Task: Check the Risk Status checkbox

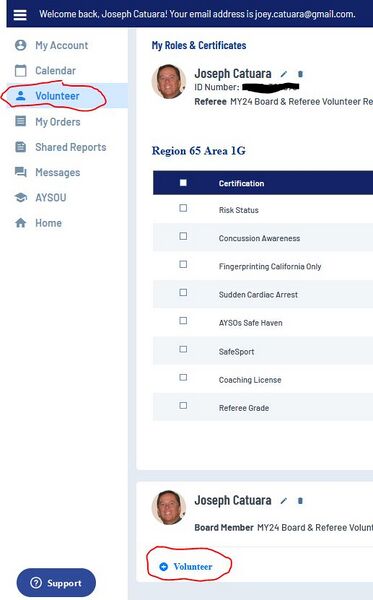Action: click(183, 208)
